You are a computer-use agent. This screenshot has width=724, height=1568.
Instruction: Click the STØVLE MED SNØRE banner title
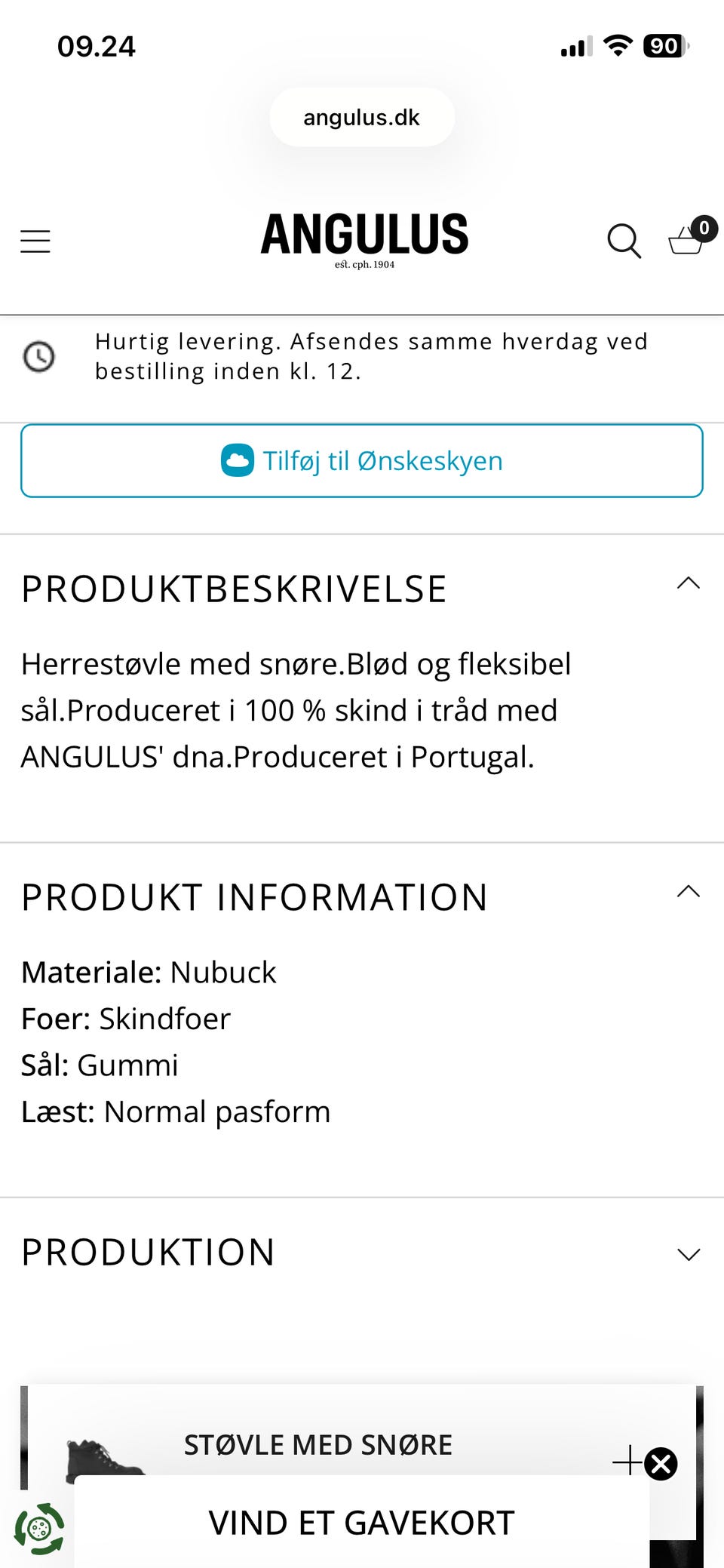coord(318,1443)
